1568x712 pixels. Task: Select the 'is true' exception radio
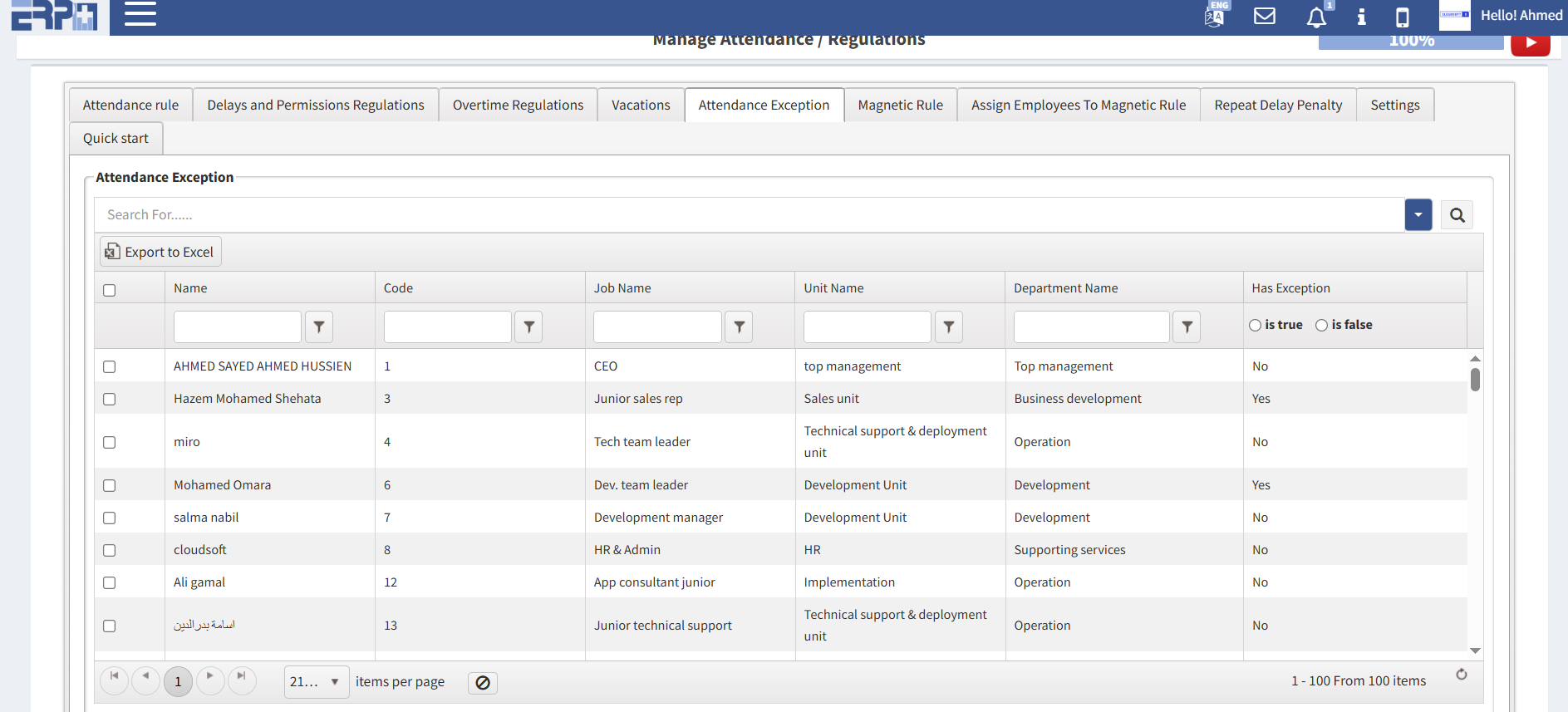1255,326
